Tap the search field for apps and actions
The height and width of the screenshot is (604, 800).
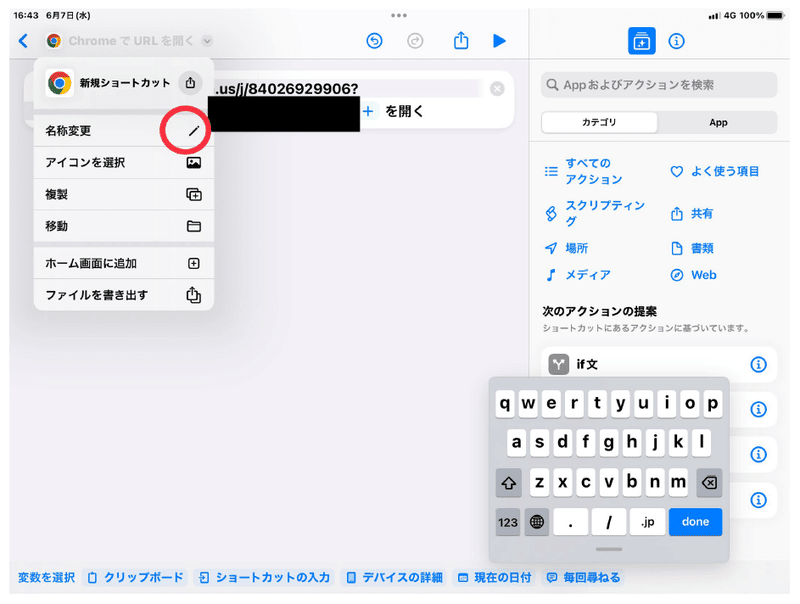click(659, 85)
